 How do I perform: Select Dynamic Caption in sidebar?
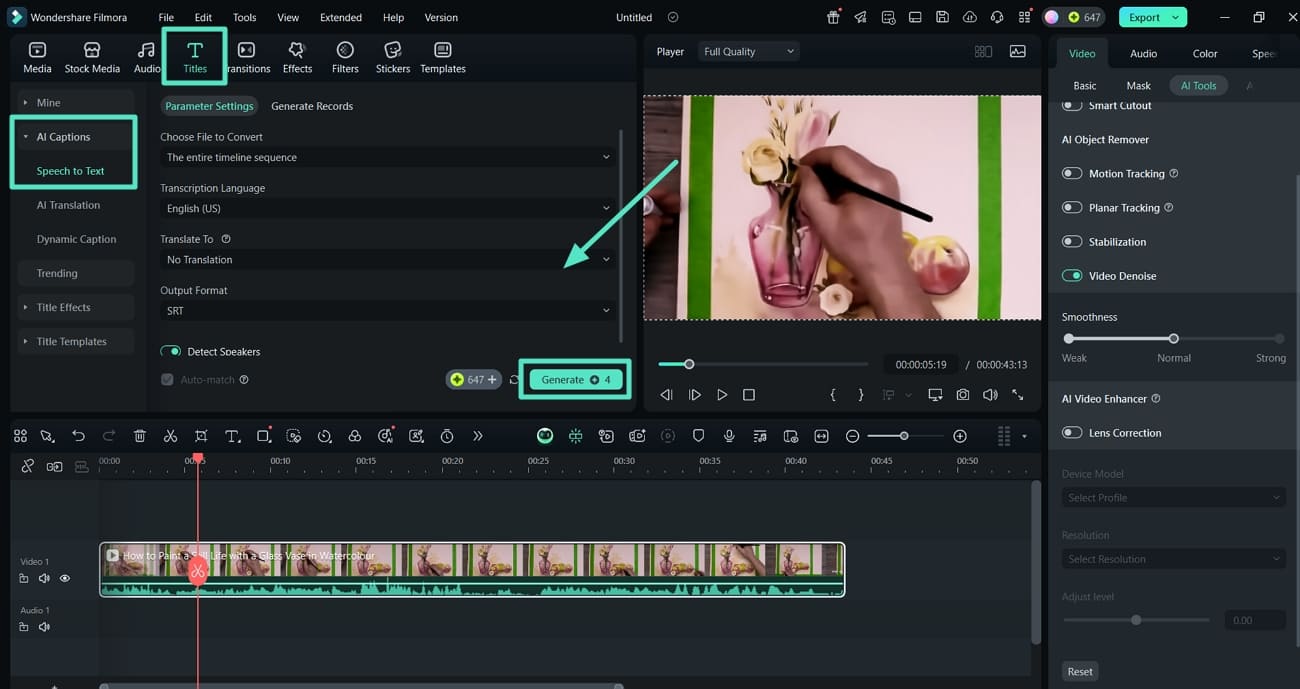pyautogui.click(x=76, y=239)
